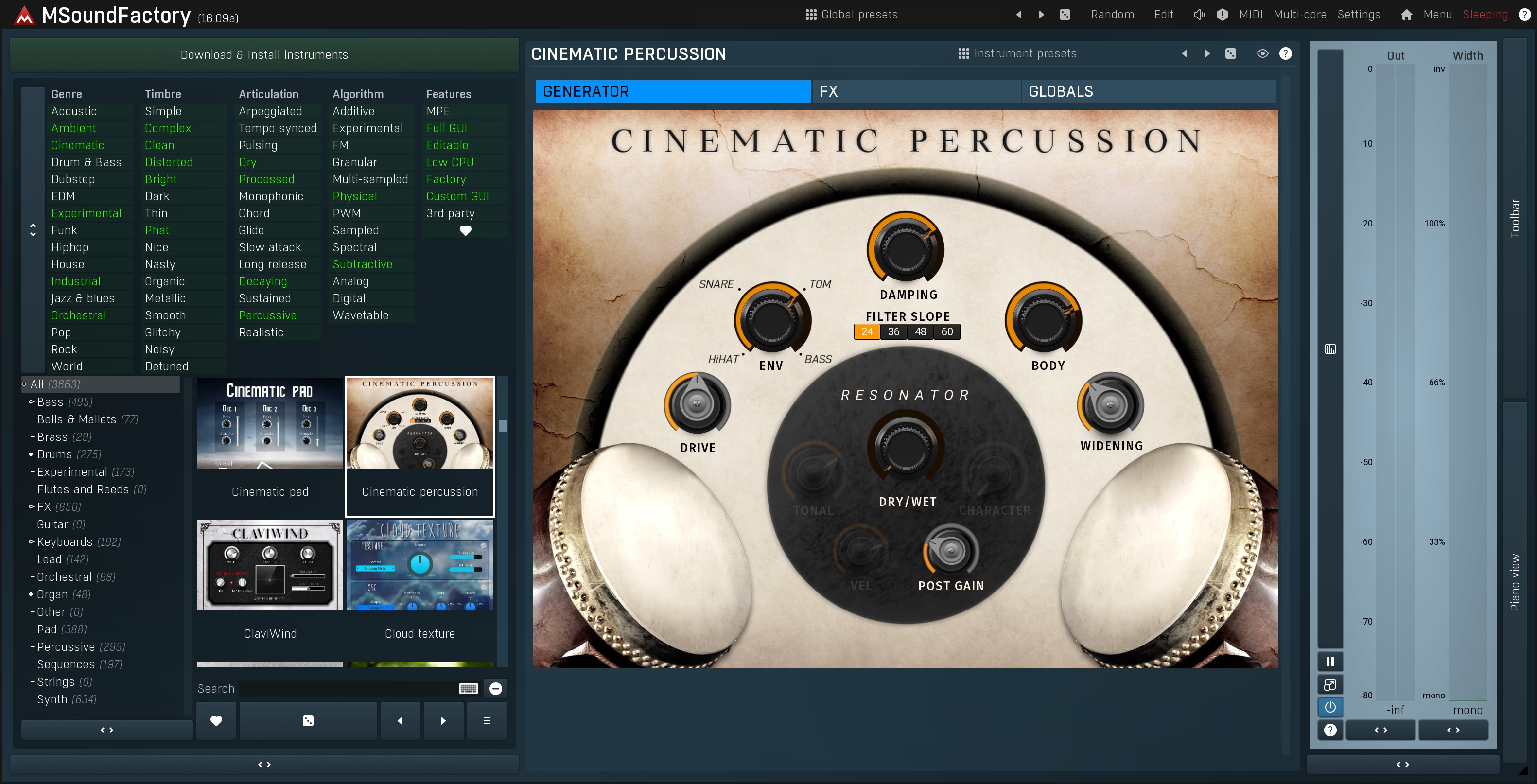
Task: Open the Instrument presets grid icon
Action: (x=963, y=53)
